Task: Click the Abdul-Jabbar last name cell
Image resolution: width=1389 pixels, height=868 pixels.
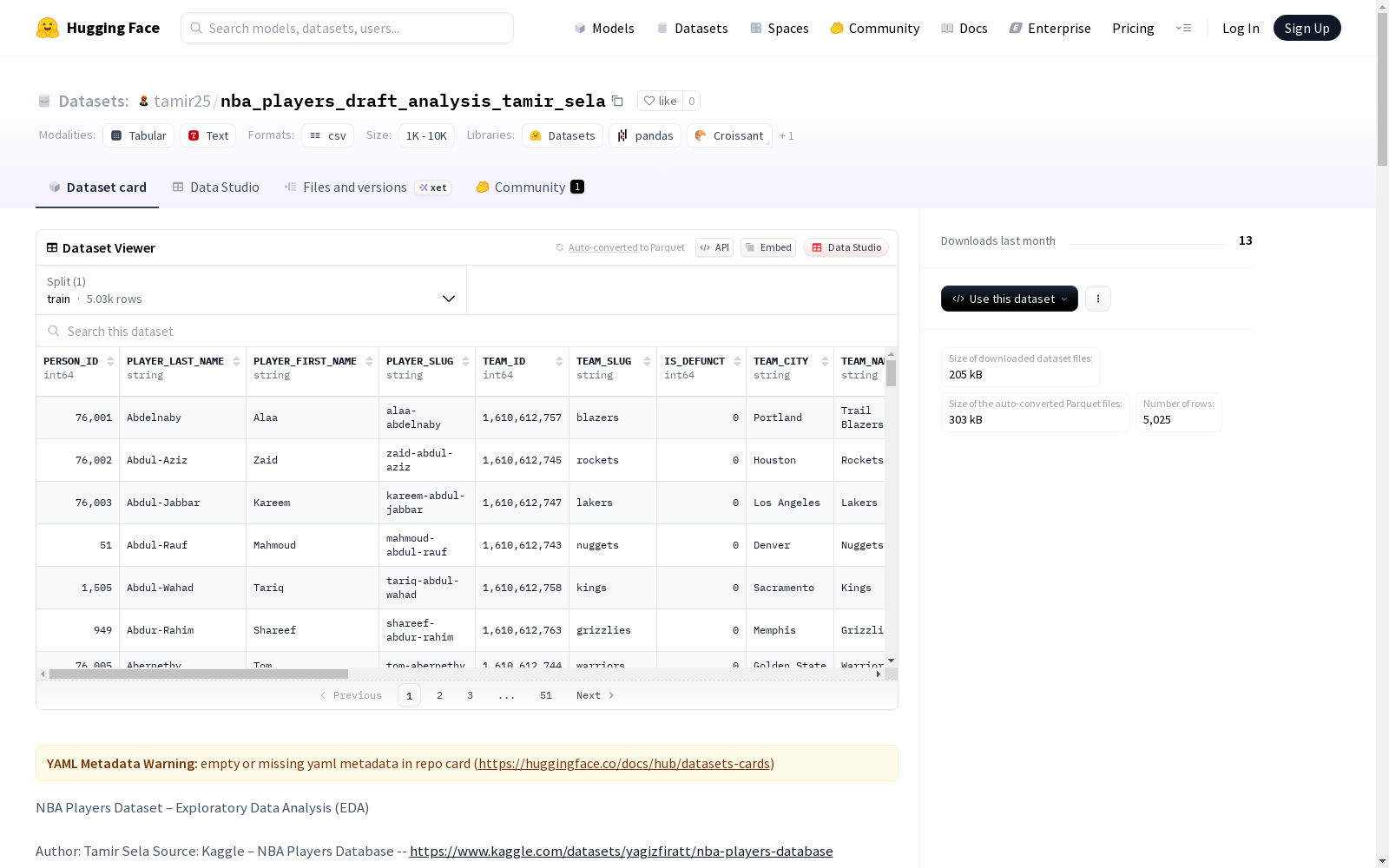Action: click(182, 503)
